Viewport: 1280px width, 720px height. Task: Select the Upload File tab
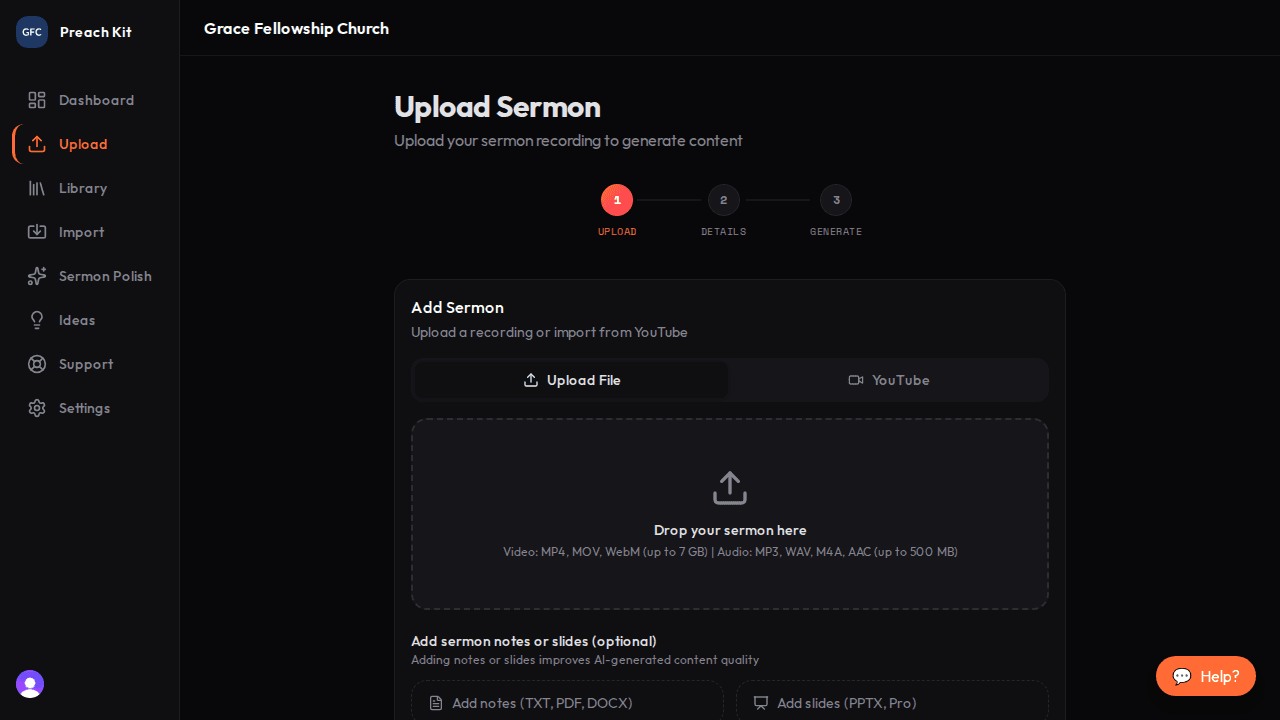point(571,380)
